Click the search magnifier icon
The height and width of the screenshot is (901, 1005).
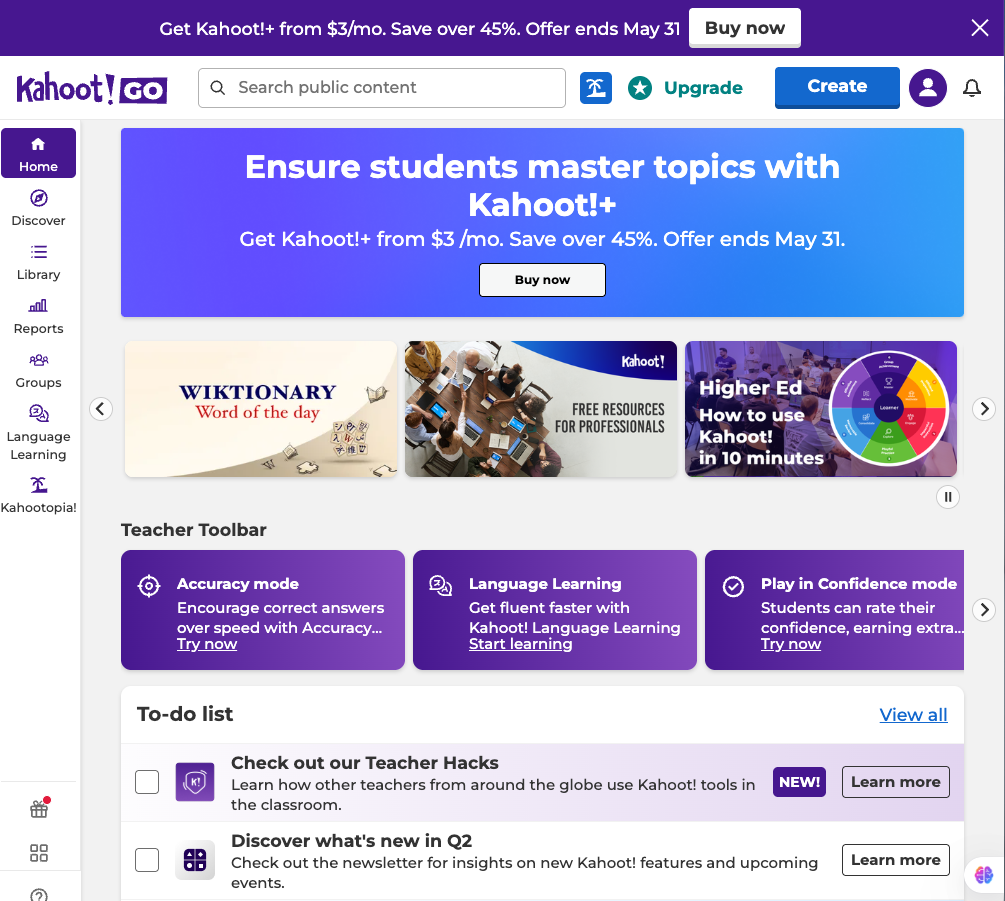[x=218, y=88]
